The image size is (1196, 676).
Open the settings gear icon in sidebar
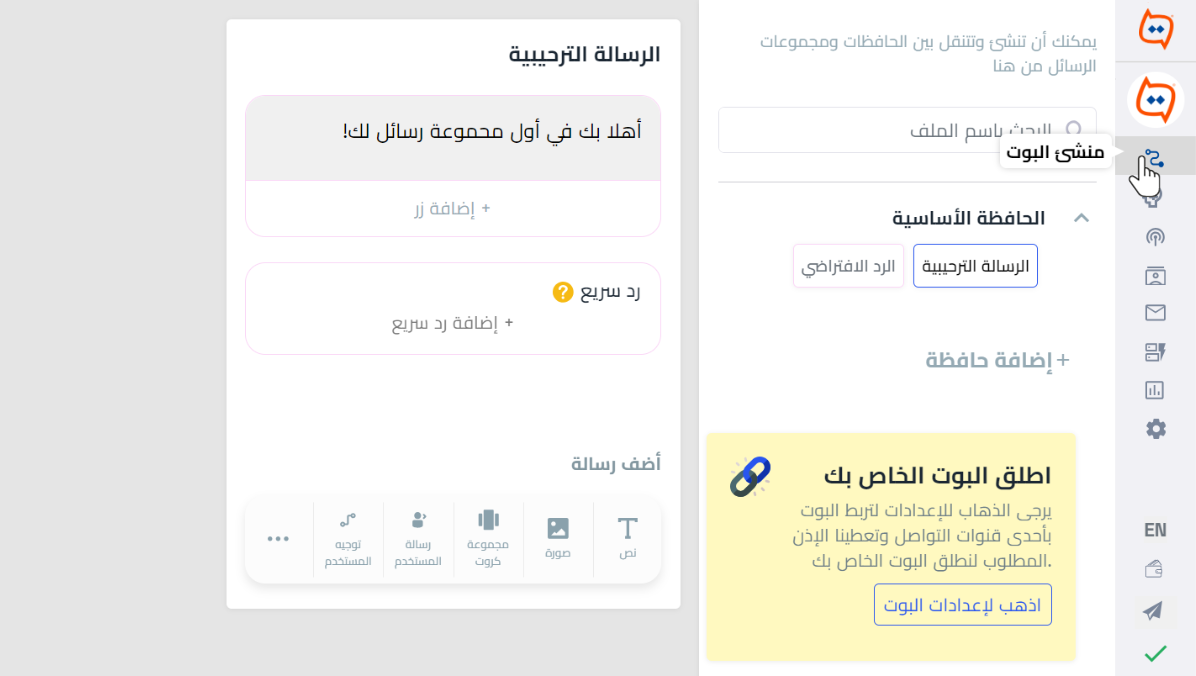coord(1156,429)
